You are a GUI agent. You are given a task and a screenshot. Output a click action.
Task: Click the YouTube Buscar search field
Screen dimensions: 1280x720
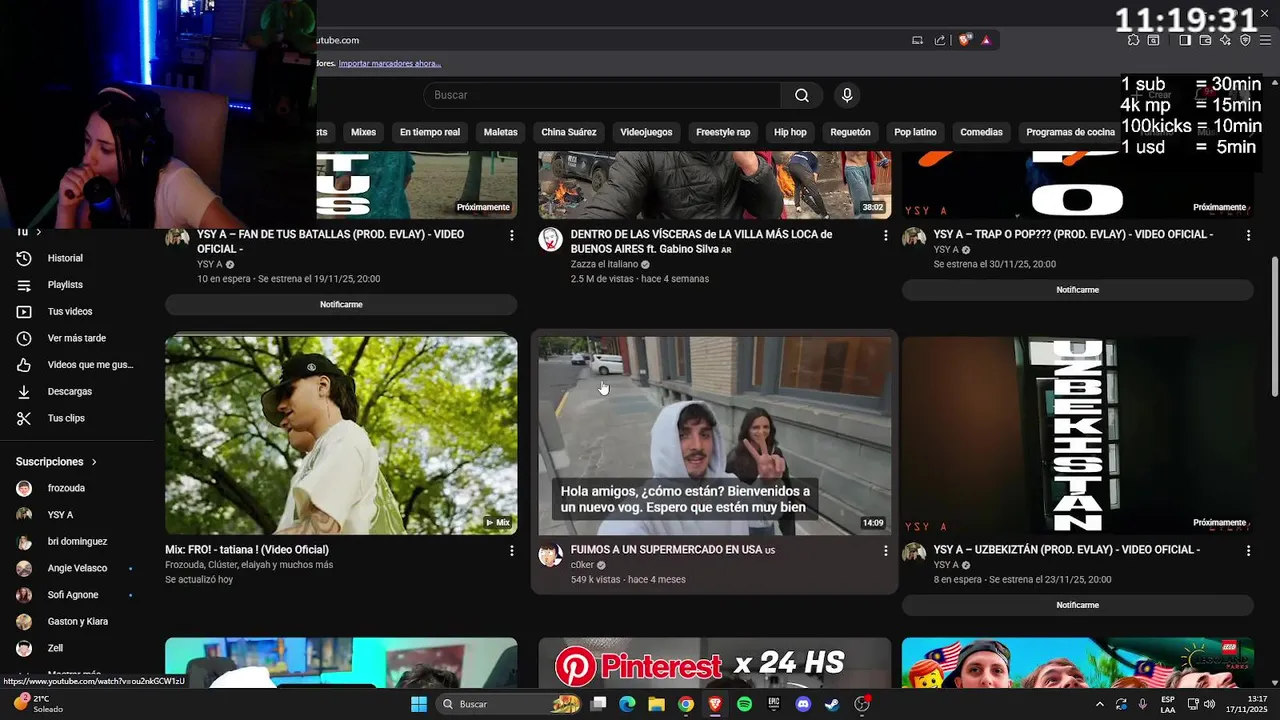pos(602,95)
